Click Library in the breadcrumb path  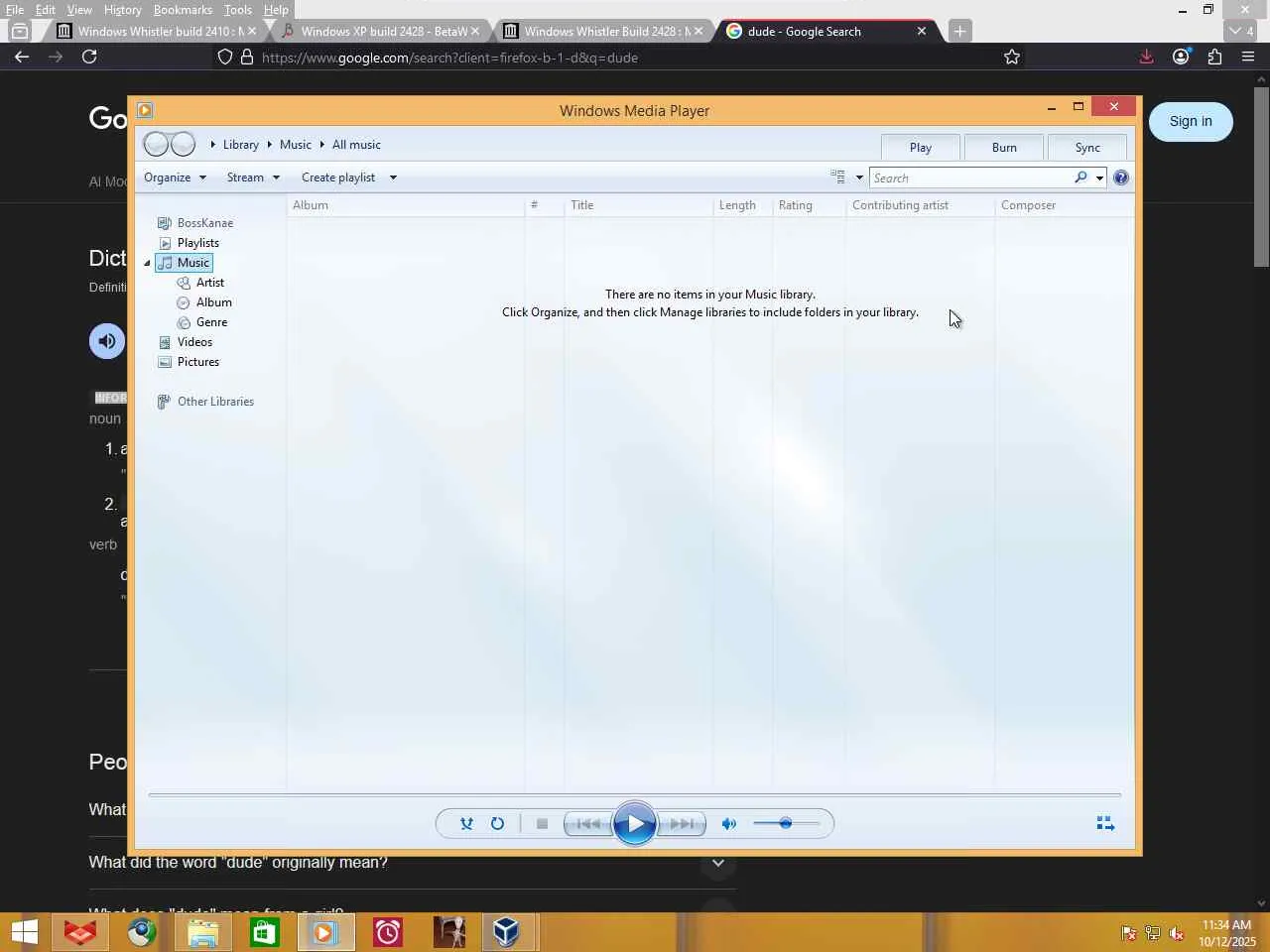[241, 145]
